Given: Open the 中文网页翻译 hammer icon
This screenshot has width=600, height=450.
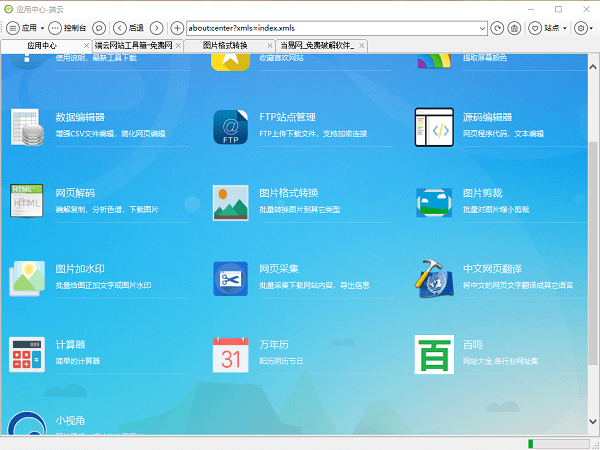Looking at the screenshot, I should tap(434, 279).
